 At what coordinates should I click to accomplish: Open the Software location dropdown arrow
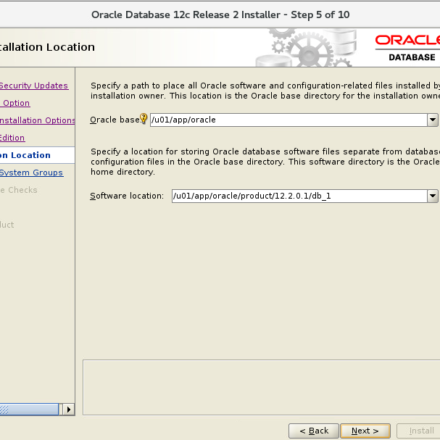(432, 196)
